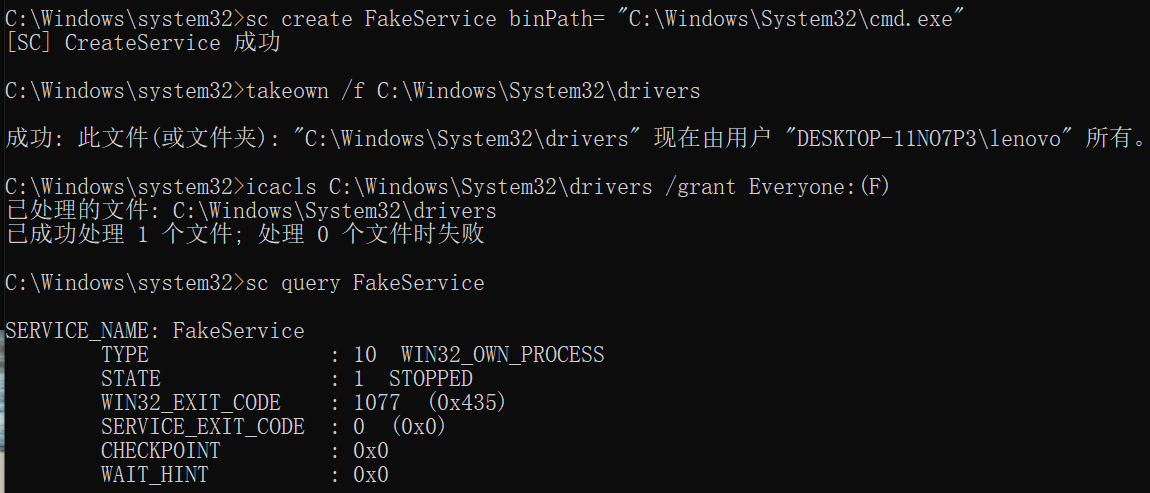Click the '1077 (0x435)' exit code value
The width and height of the screenshot is (1150, 493).
pyautogui.click(x=430, y=403)
